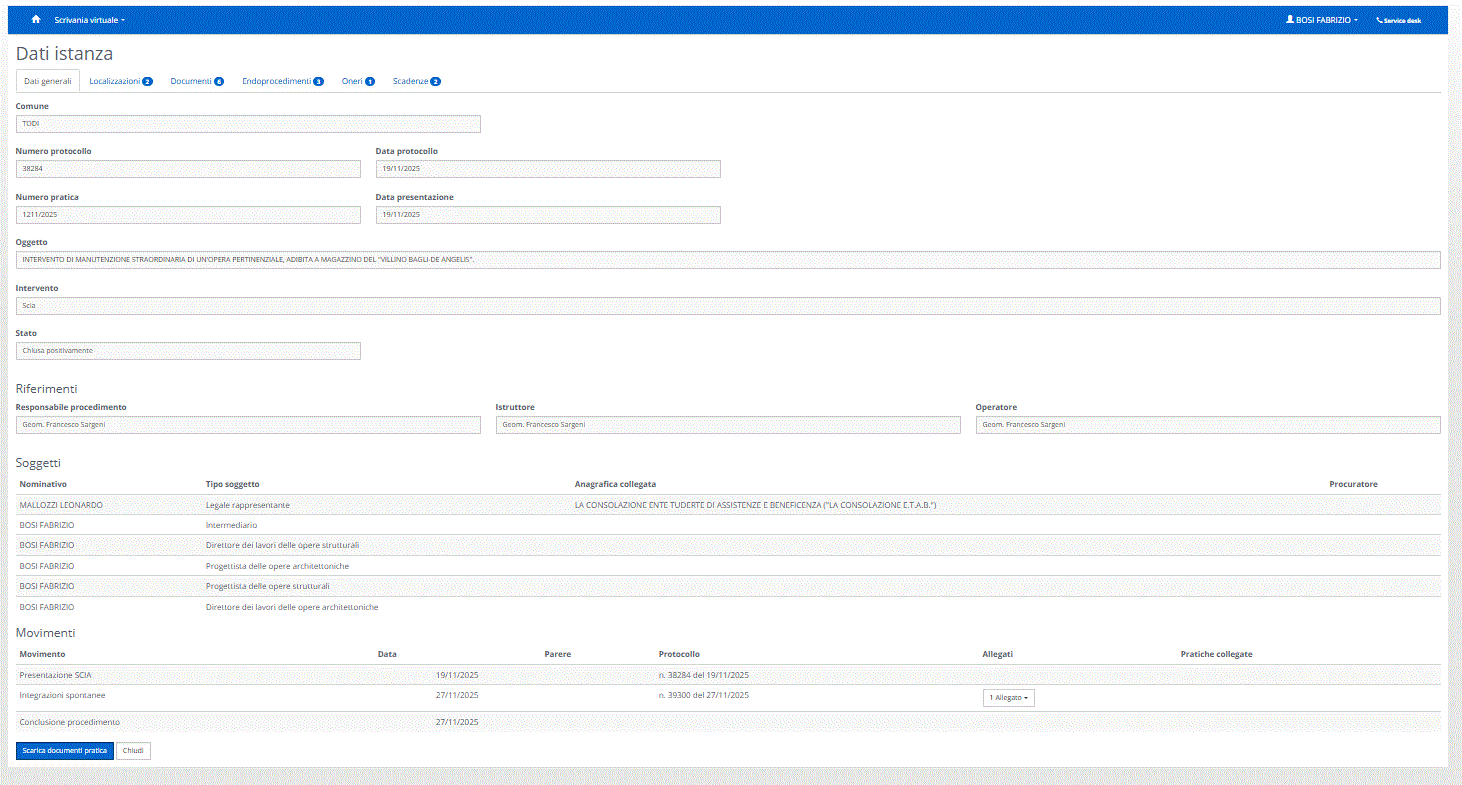This screenshot has width=1462, height=785.
Task: Click the Chiudi button
Action: click(133, 750)
